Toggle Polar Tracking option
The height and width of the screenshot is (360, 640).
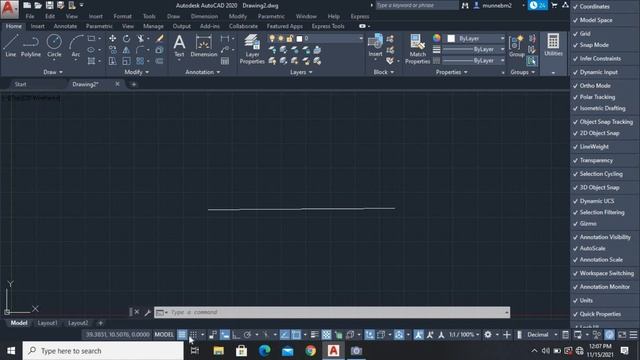[x=605, y=97]
